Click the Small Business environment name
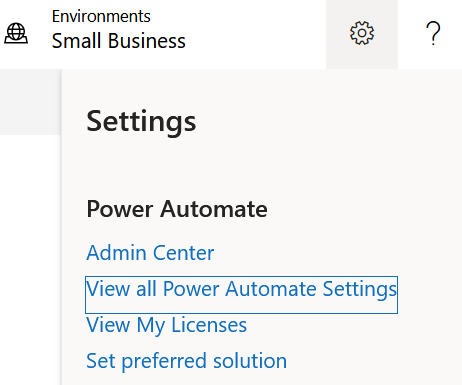 (x=118, y=41)
